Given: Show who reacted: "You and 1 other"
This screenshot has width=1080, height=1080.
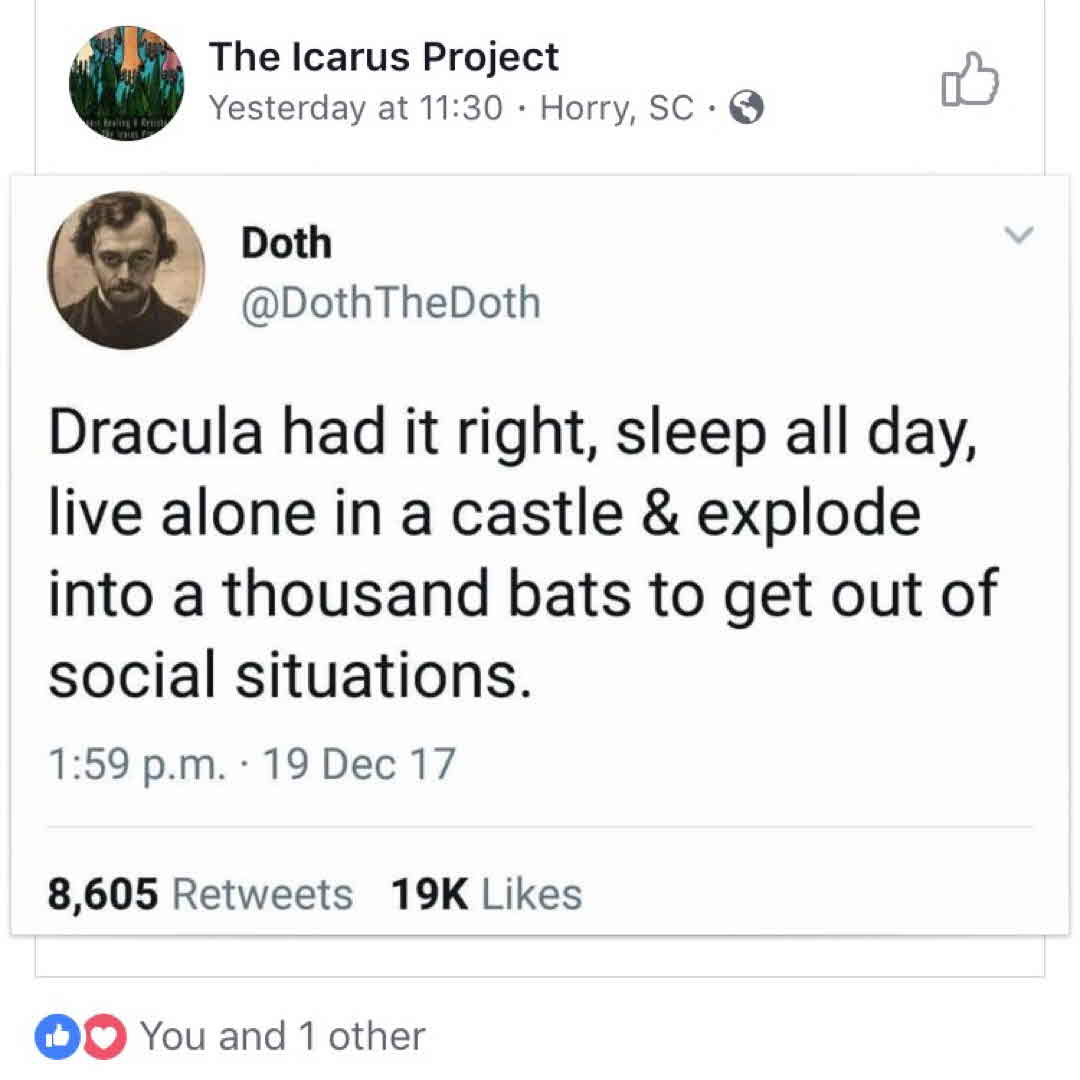Looking at the screenshot, I should click(x=282, y=1036).
